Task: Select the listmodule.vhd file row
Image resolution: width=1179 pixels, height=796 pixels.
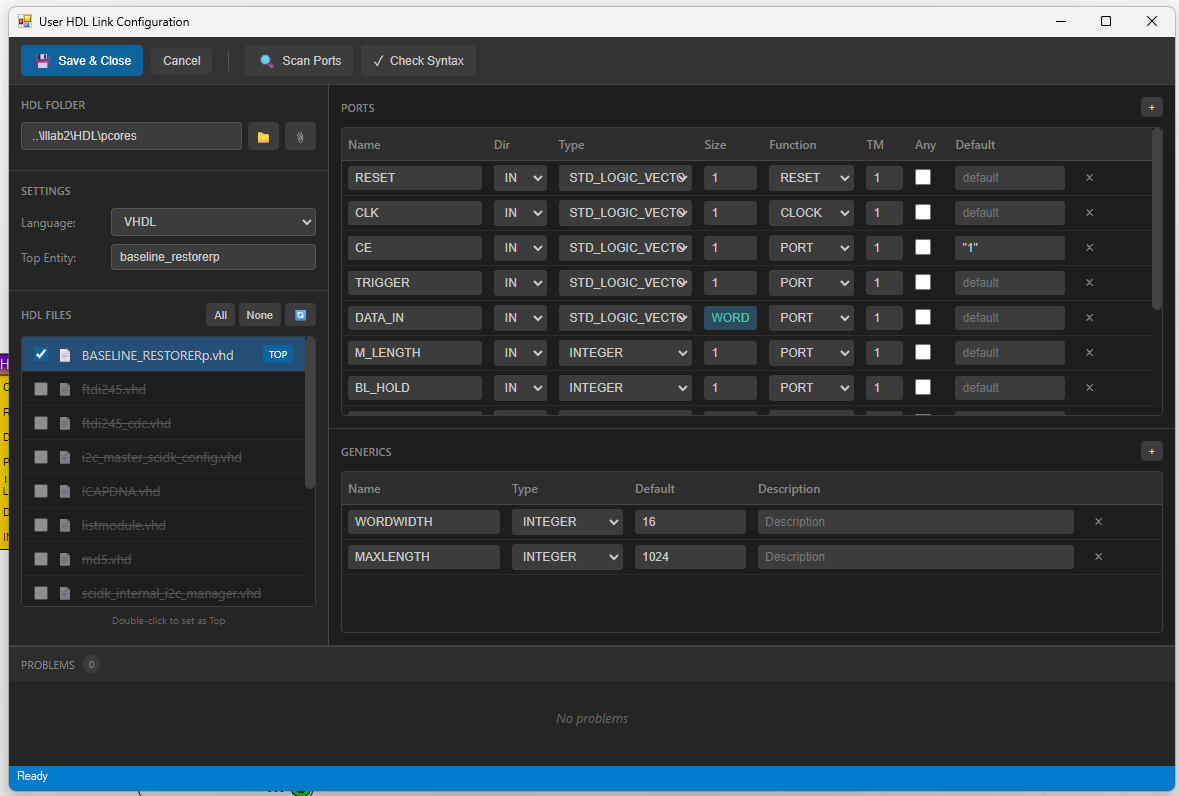Action: click(163, 525)
